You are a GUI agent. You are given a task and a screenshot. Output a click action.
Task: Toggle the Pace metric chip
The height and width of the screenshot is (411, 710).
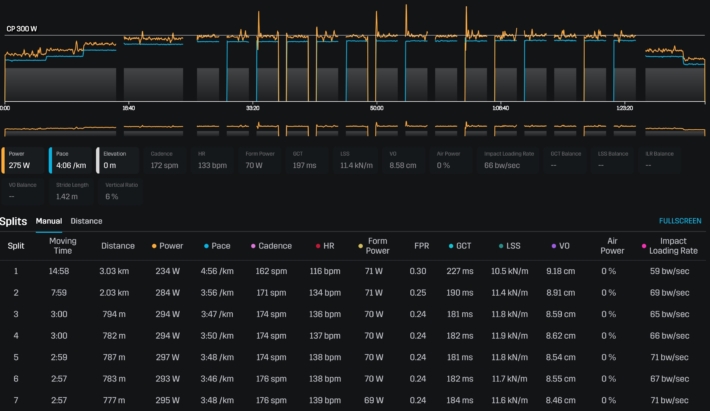(x=71, y=159)
